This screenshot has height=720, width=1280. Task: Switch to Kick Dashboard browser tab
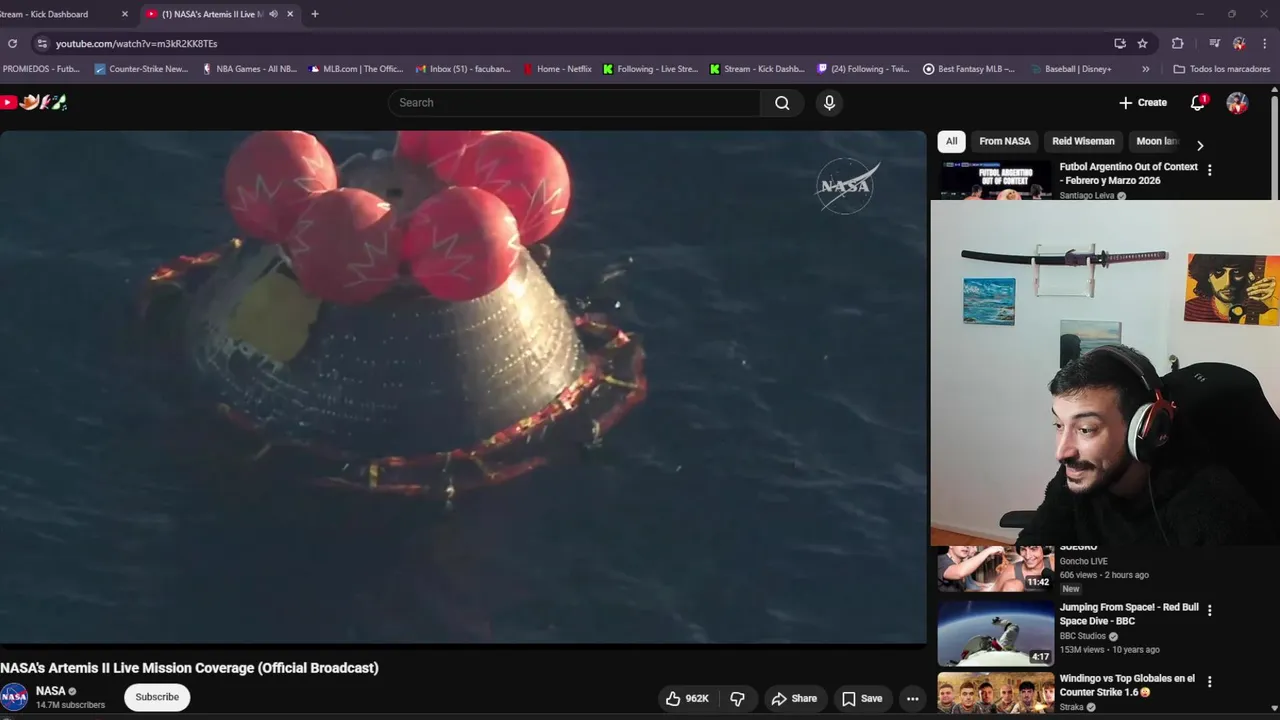(60, 14)
